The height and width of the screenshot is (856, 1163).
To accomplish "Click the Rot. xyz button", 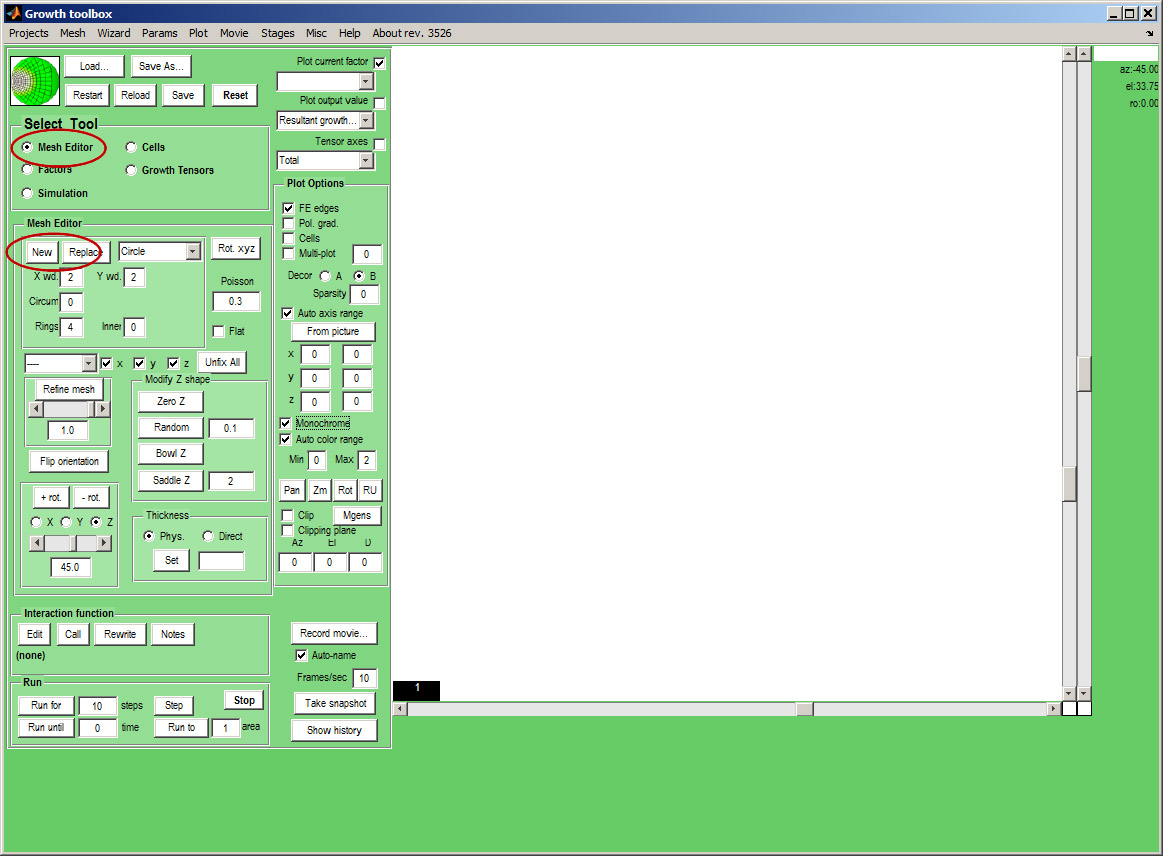I will pyautogui.click(x=236, y=249).
